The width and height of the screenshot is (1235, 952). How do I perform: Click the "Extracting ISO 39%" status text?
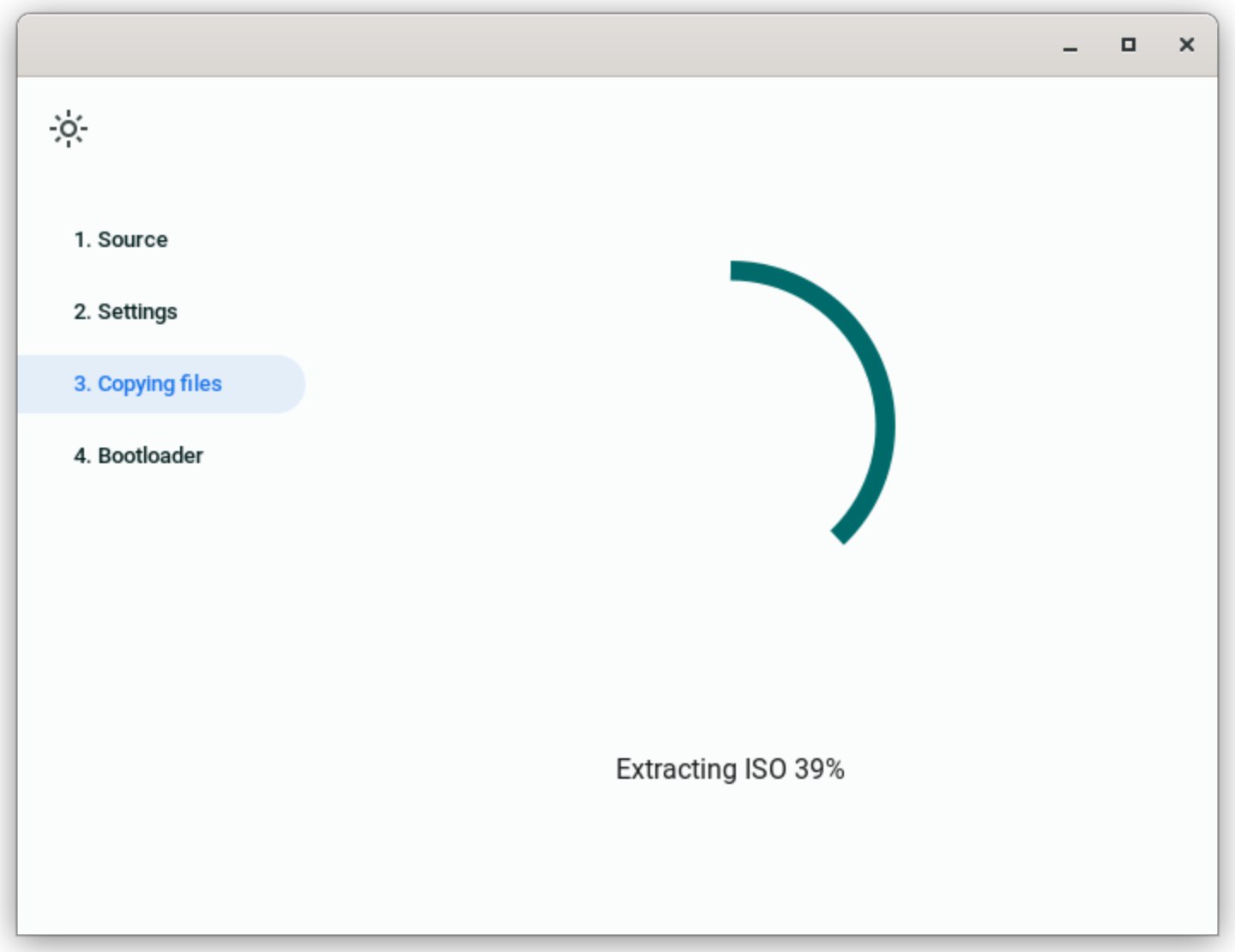(730, 769)
